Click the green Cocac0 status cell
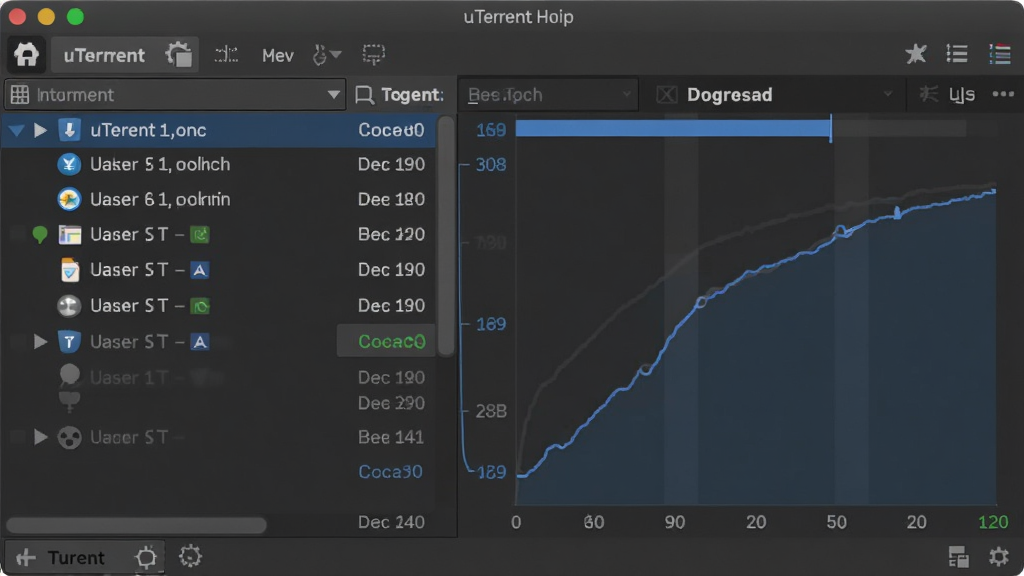The width and height of the screenshot is (1024, 576). pyautogui.click(x=387, y=341)
